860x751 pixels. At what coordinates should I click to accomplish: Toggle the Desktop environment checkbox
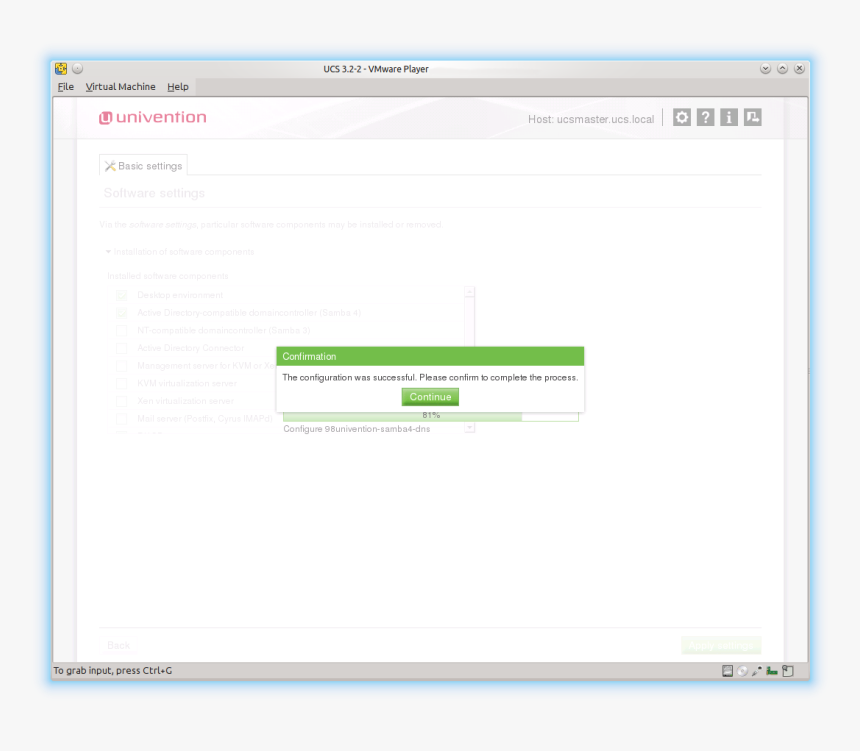(122, 295)
